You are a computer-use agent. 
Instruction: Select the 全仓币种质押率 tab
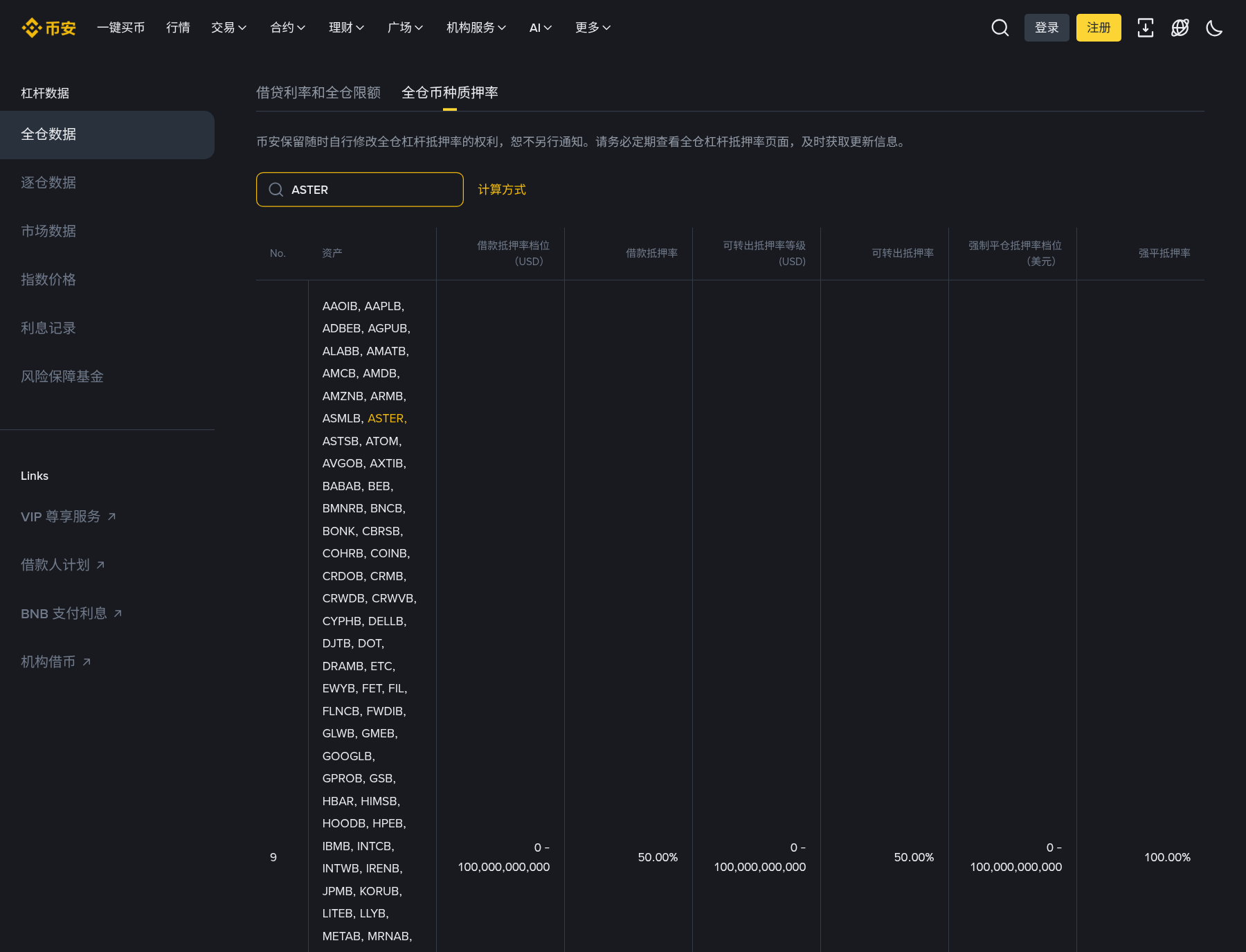(450, 93)
